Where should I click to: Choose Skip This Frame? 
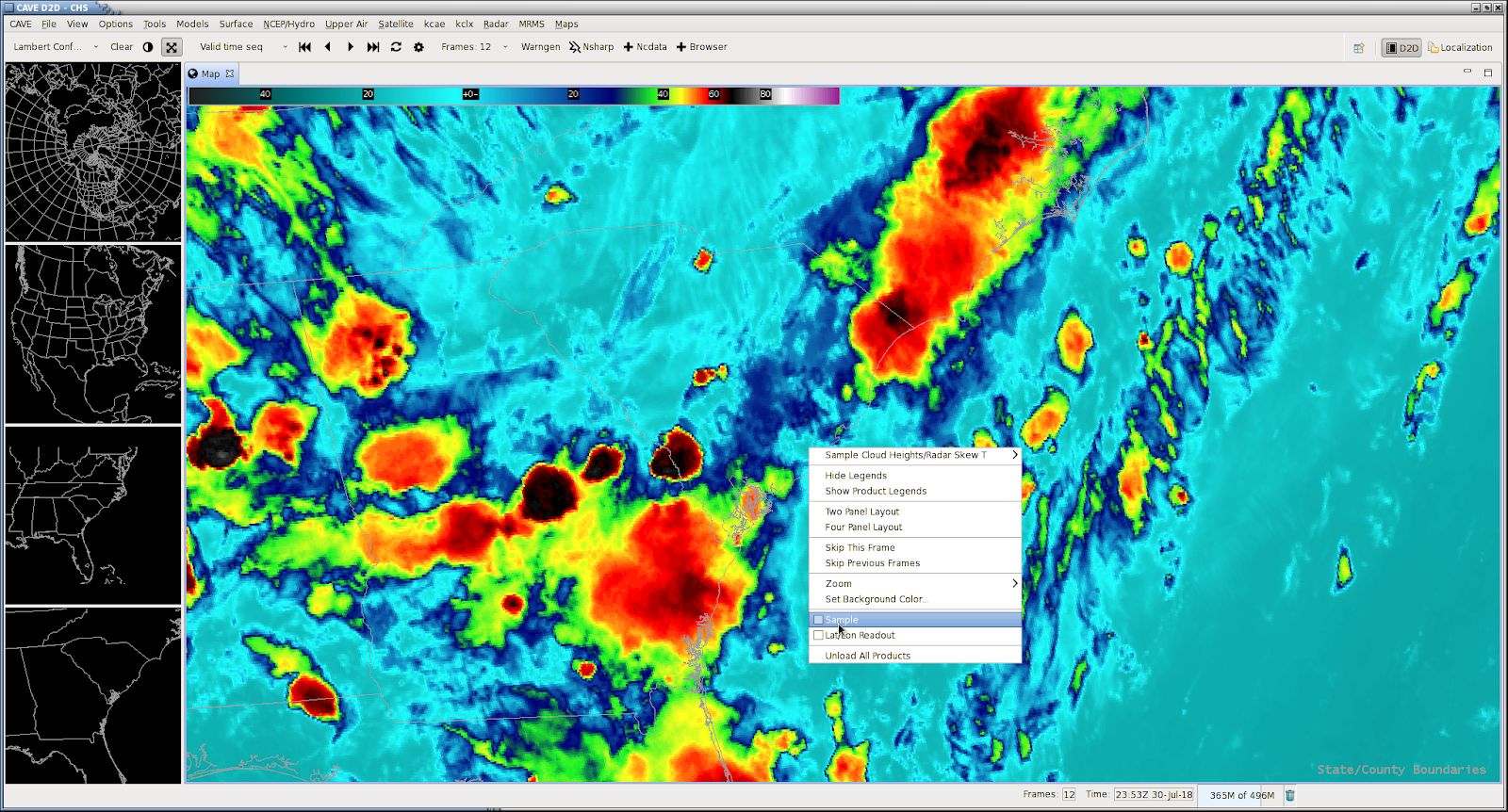pyautogui.click(x=915, y=547)
